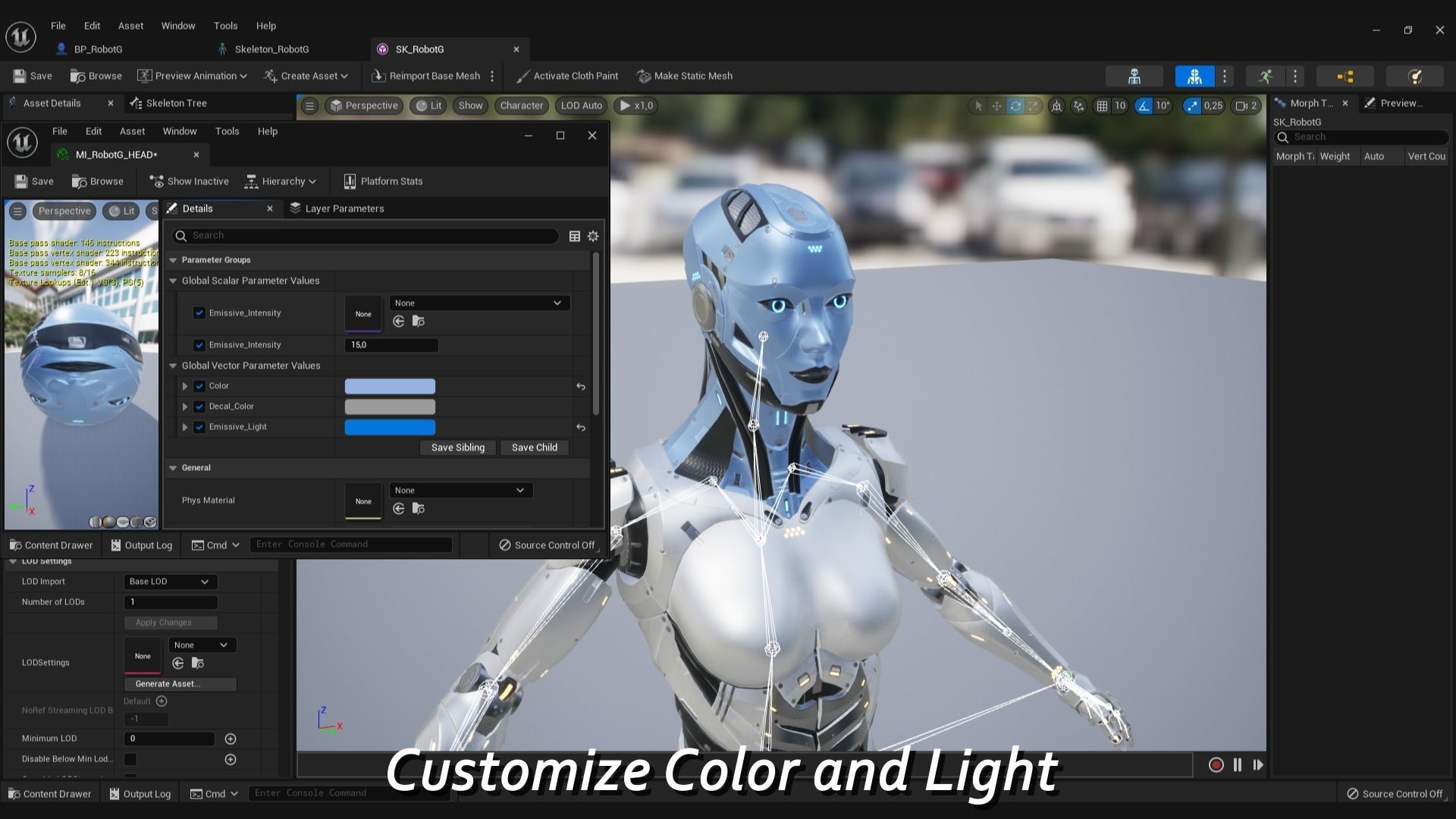Select the translate gizmo tool icon
Image resolution: width=1456 pixels, height=819 pixels.
996,105
